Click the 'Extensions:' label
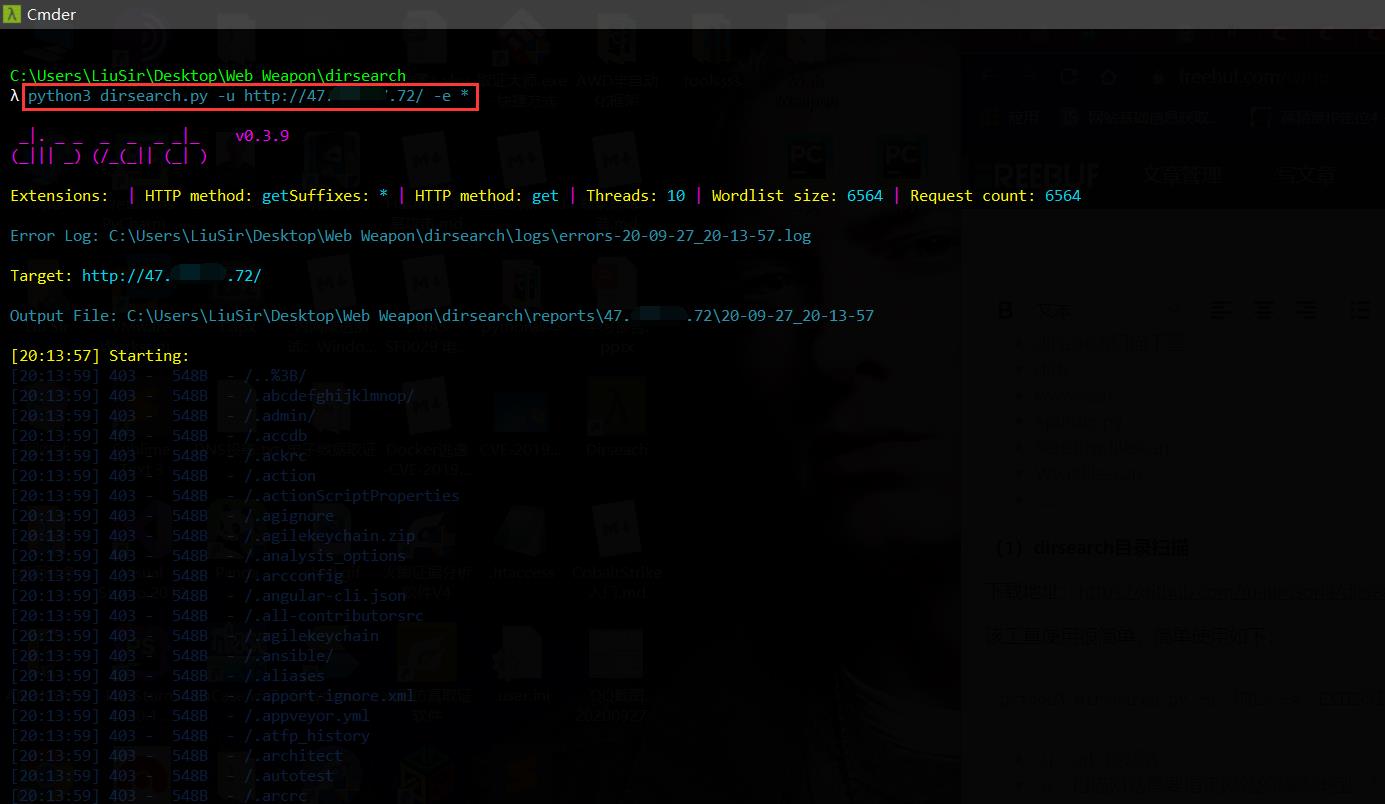This screenshot has height=804, width=1385. tap(59, 196)
